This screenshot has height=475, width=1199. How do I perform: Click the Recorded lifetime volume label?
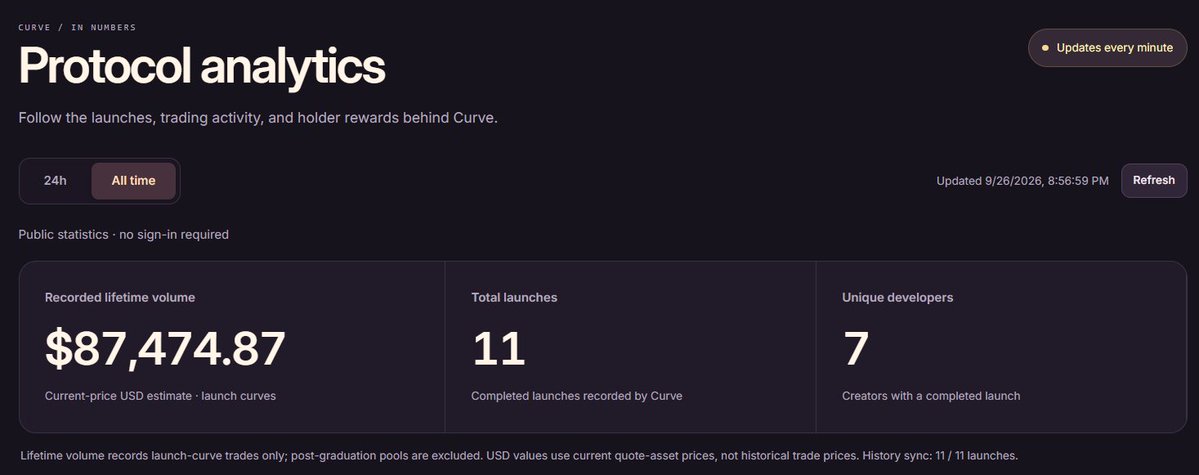tap(120, 298)
